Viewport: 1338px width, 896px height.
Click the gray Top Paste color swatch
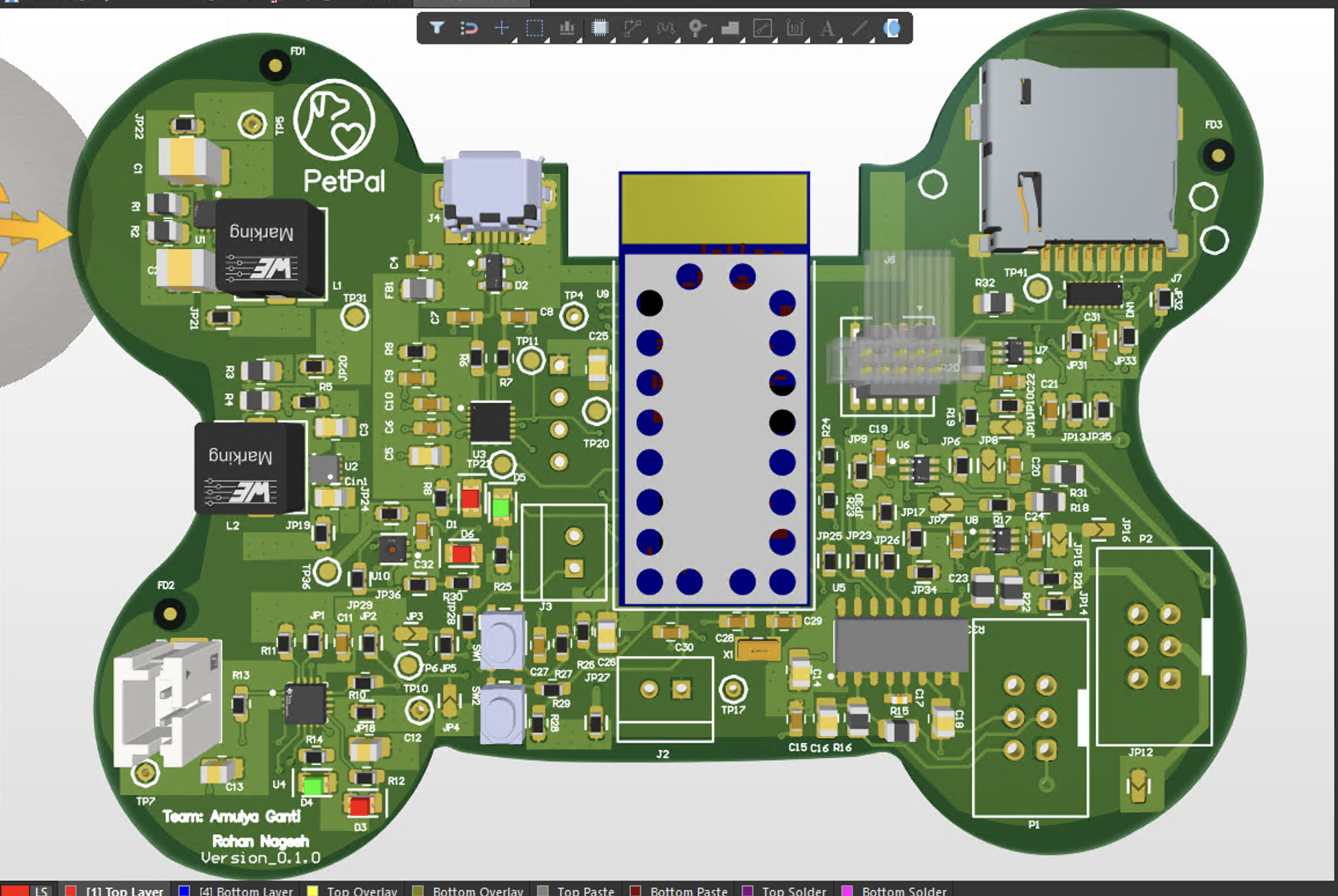coord(543,891)
